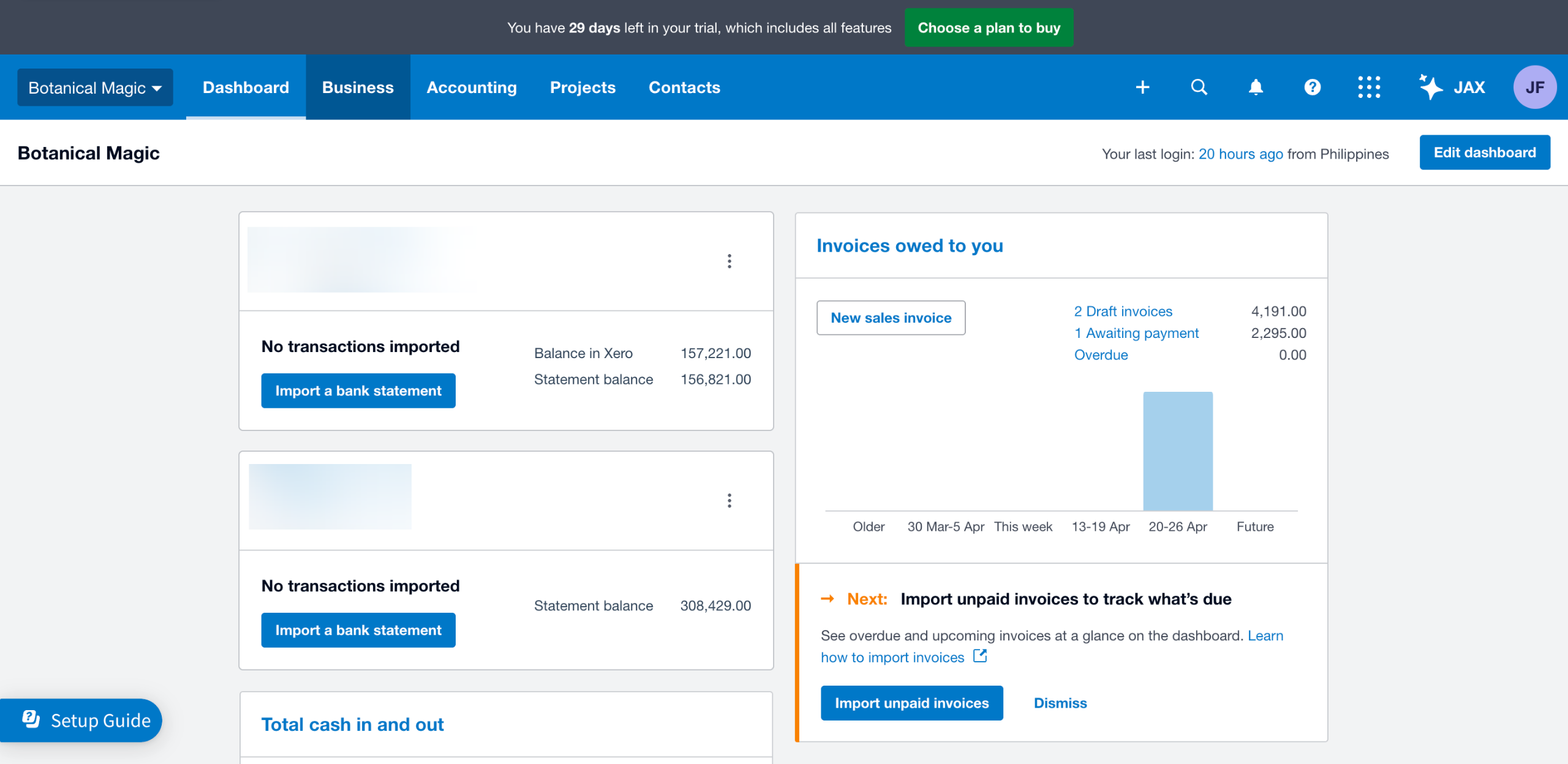Open the 2 Draft invoices link
The height and width of the screenshot is (764, 1568).
tap(1123, 311)
